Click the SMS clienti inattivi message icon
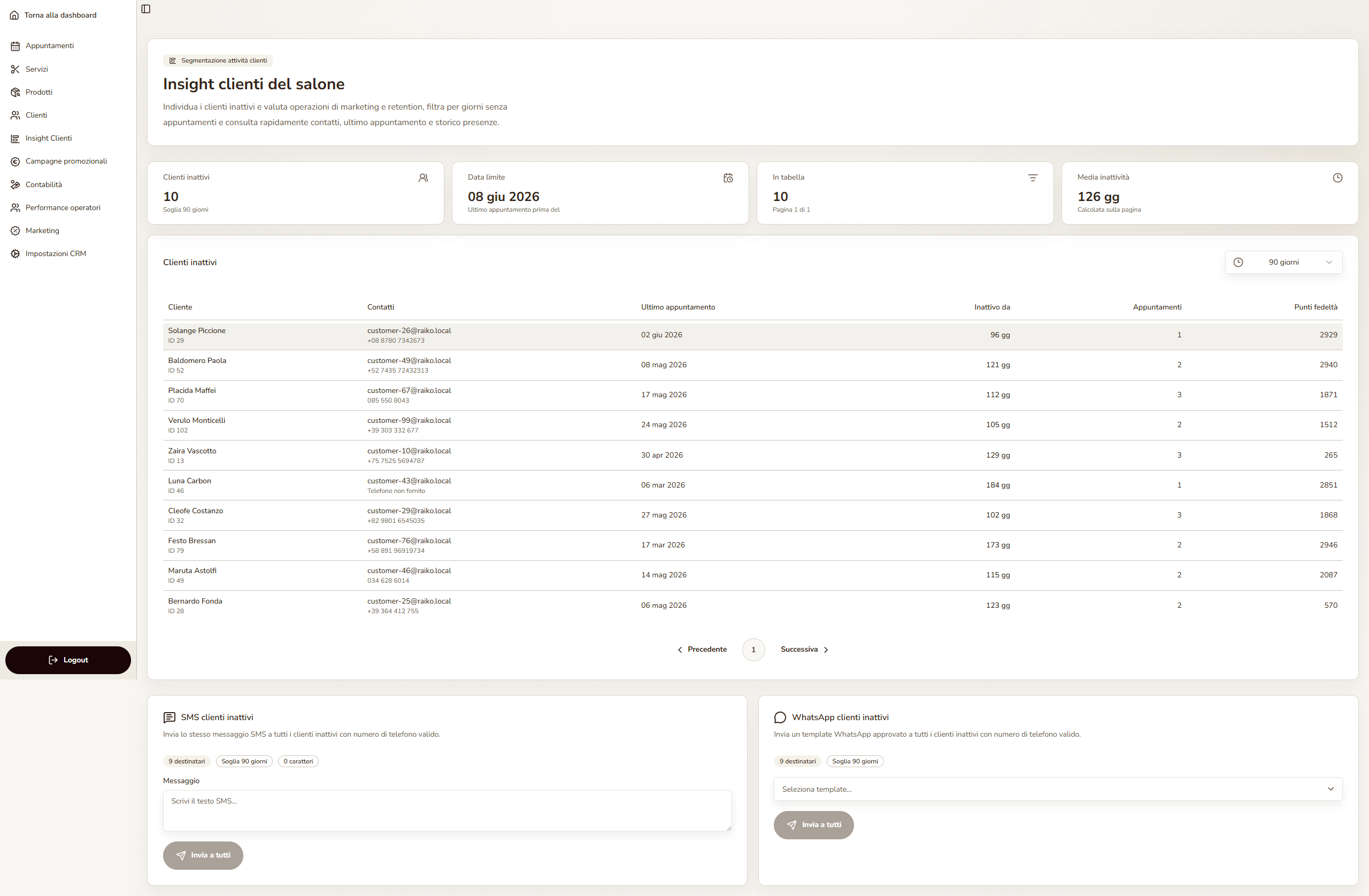 click(x=169, y=717)
